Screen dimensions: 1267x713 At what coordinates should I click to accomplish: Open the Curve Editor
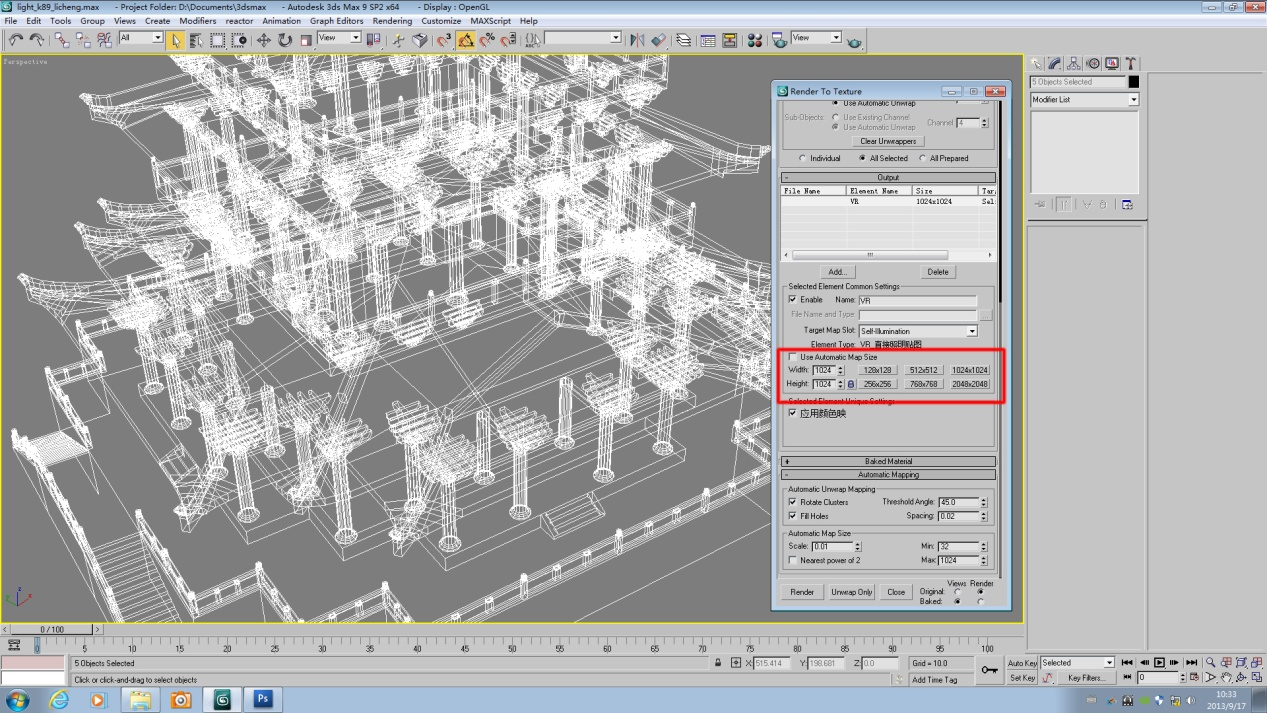click(708, 40)
